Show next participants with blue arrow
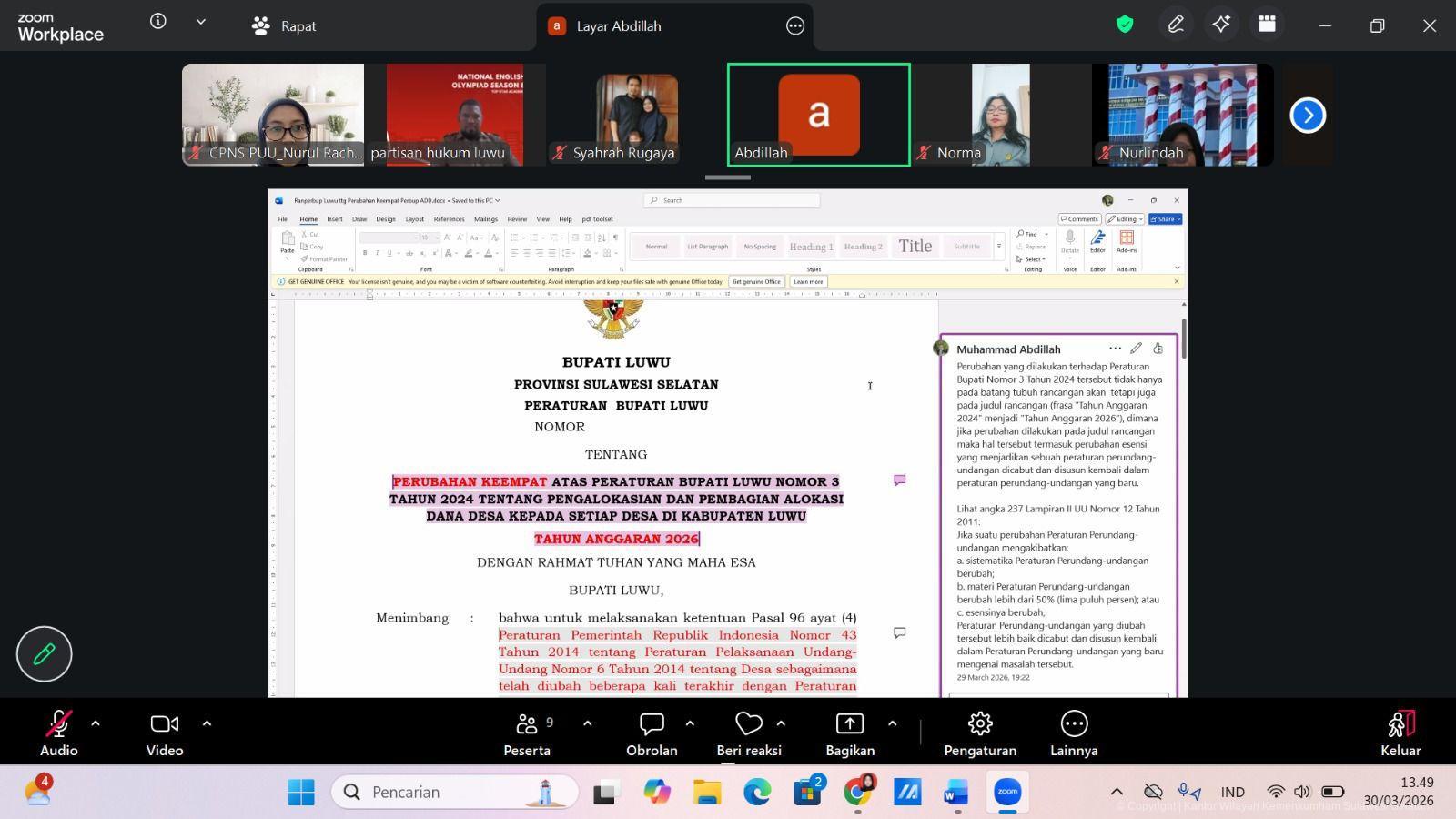Screen dimensions: 1456x819 click(1308, 116)
